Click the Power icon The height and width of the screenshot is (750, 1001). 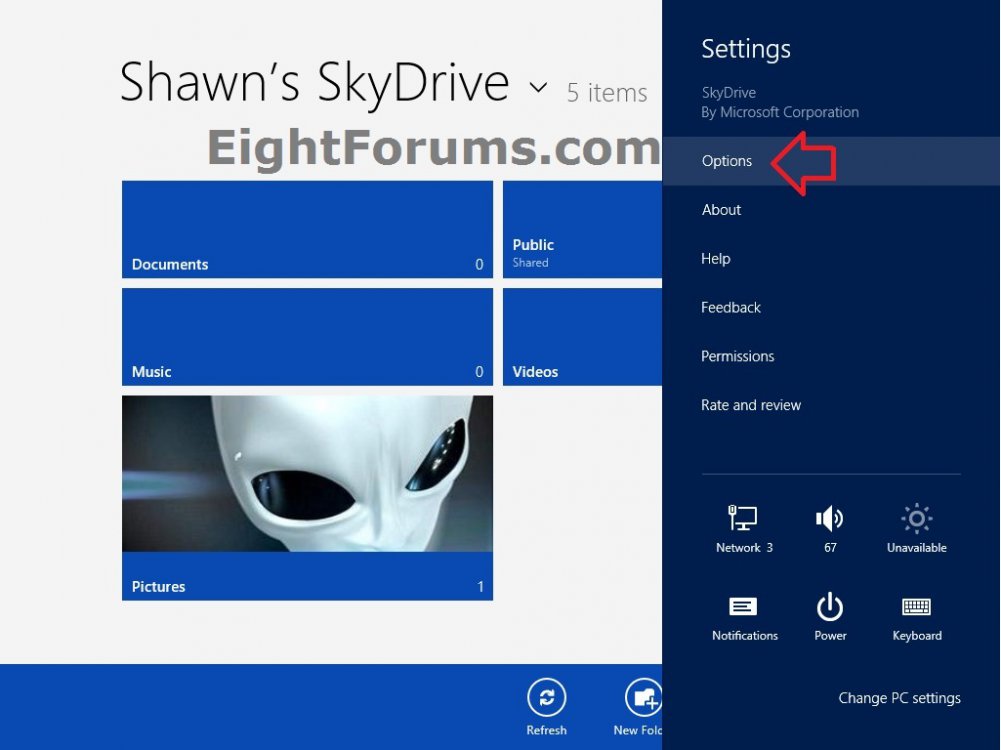click(829, 607)
